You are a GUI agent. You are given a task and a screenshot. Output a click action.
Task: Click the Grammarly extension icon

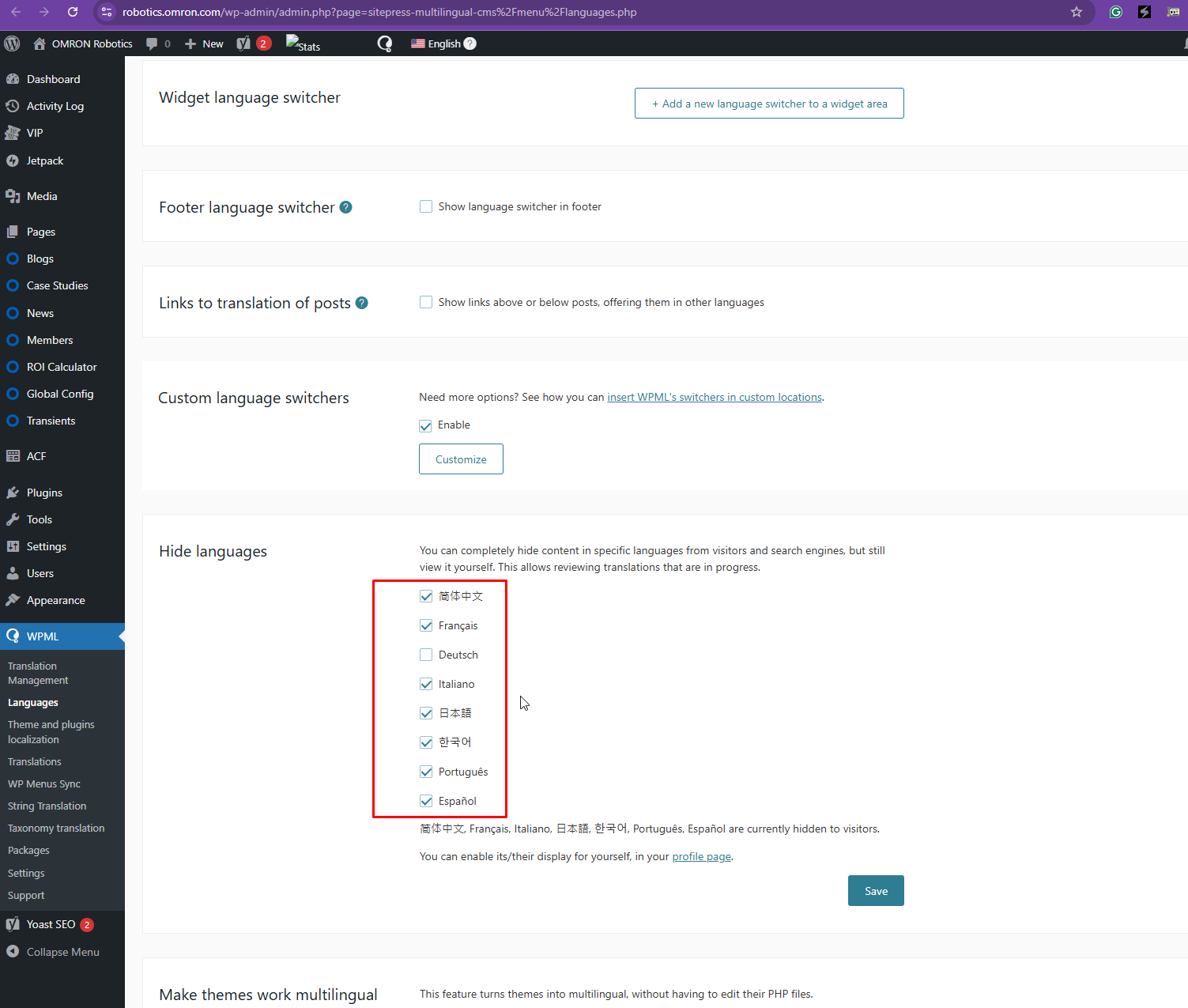coord(1116,12)
